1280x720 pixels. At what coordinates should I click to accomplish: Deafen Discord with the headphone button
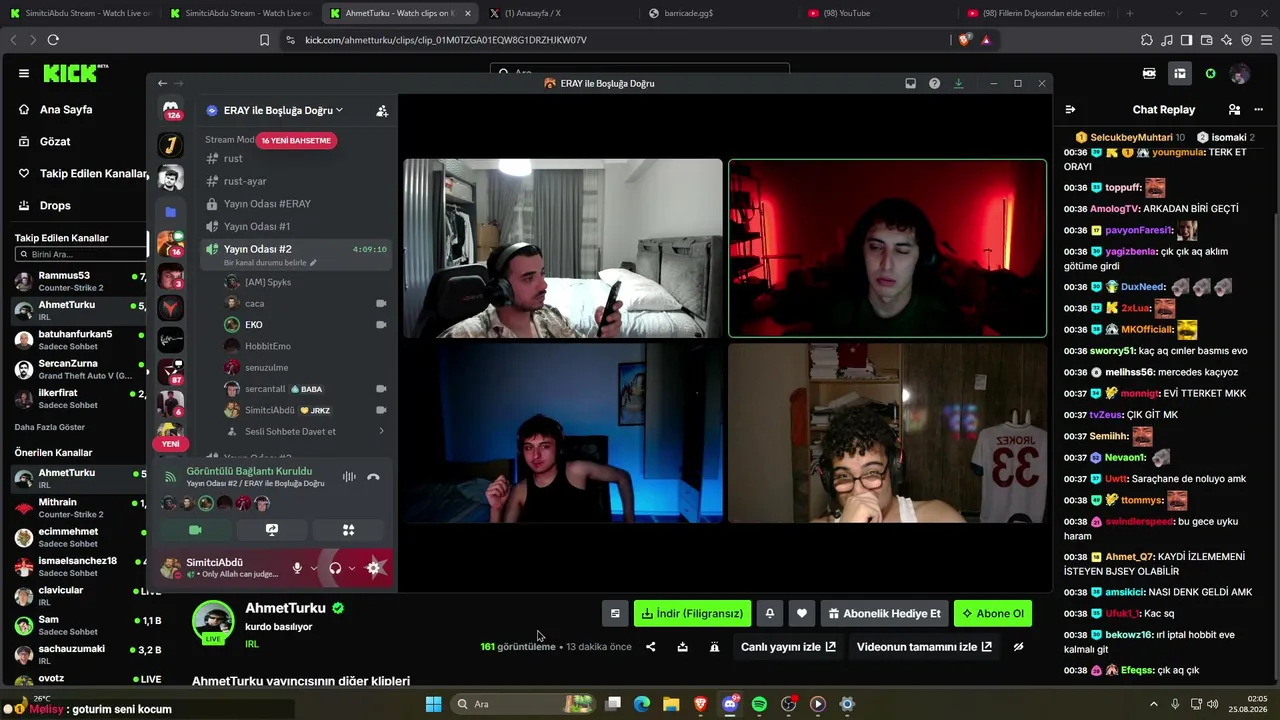[x=335, y=568]
